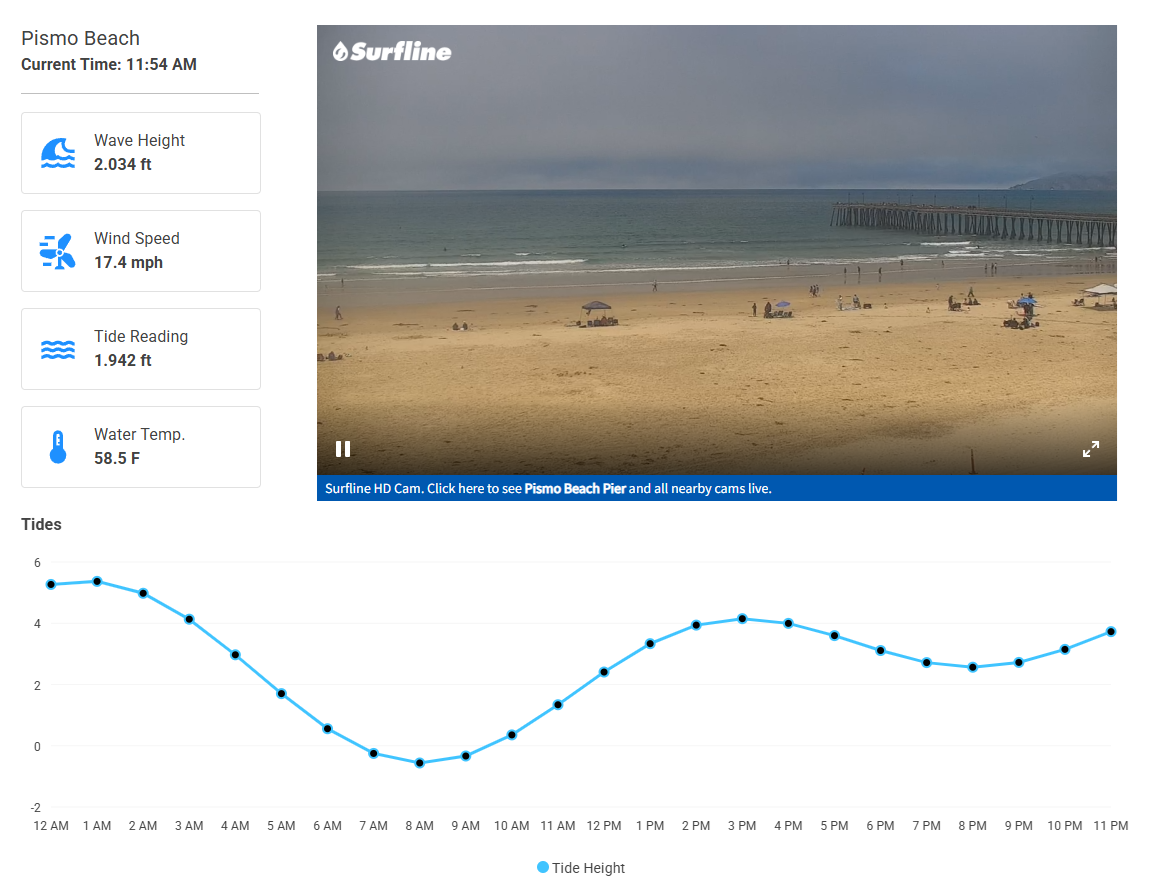Expand the cam video to fullscreen

point(1091,449)
